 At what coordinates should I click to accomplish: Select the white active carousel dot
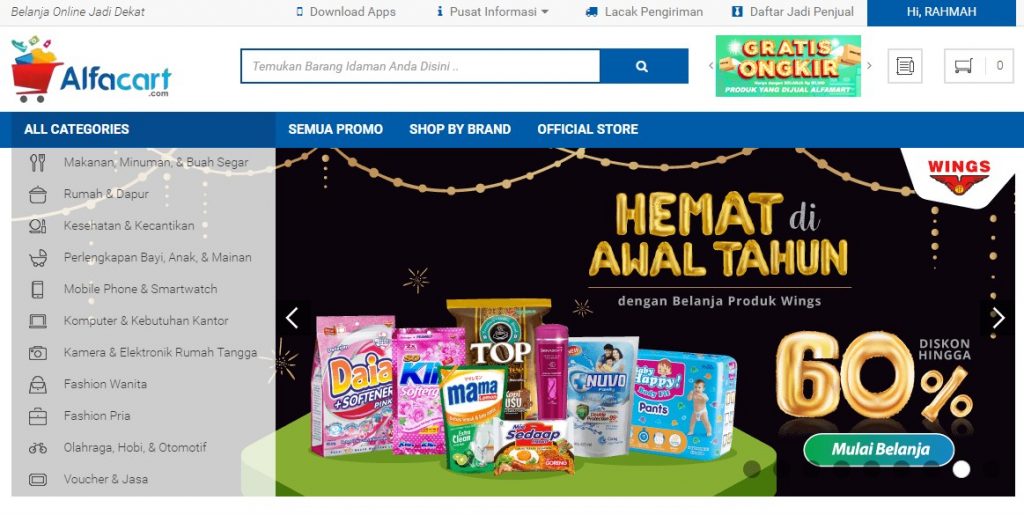(x=961, y=469)
